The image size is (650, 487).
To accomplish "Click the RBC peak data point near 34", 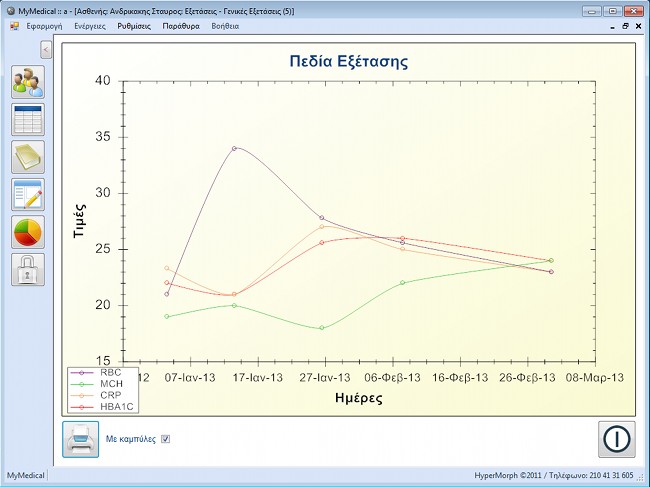I will click(234, 148).
